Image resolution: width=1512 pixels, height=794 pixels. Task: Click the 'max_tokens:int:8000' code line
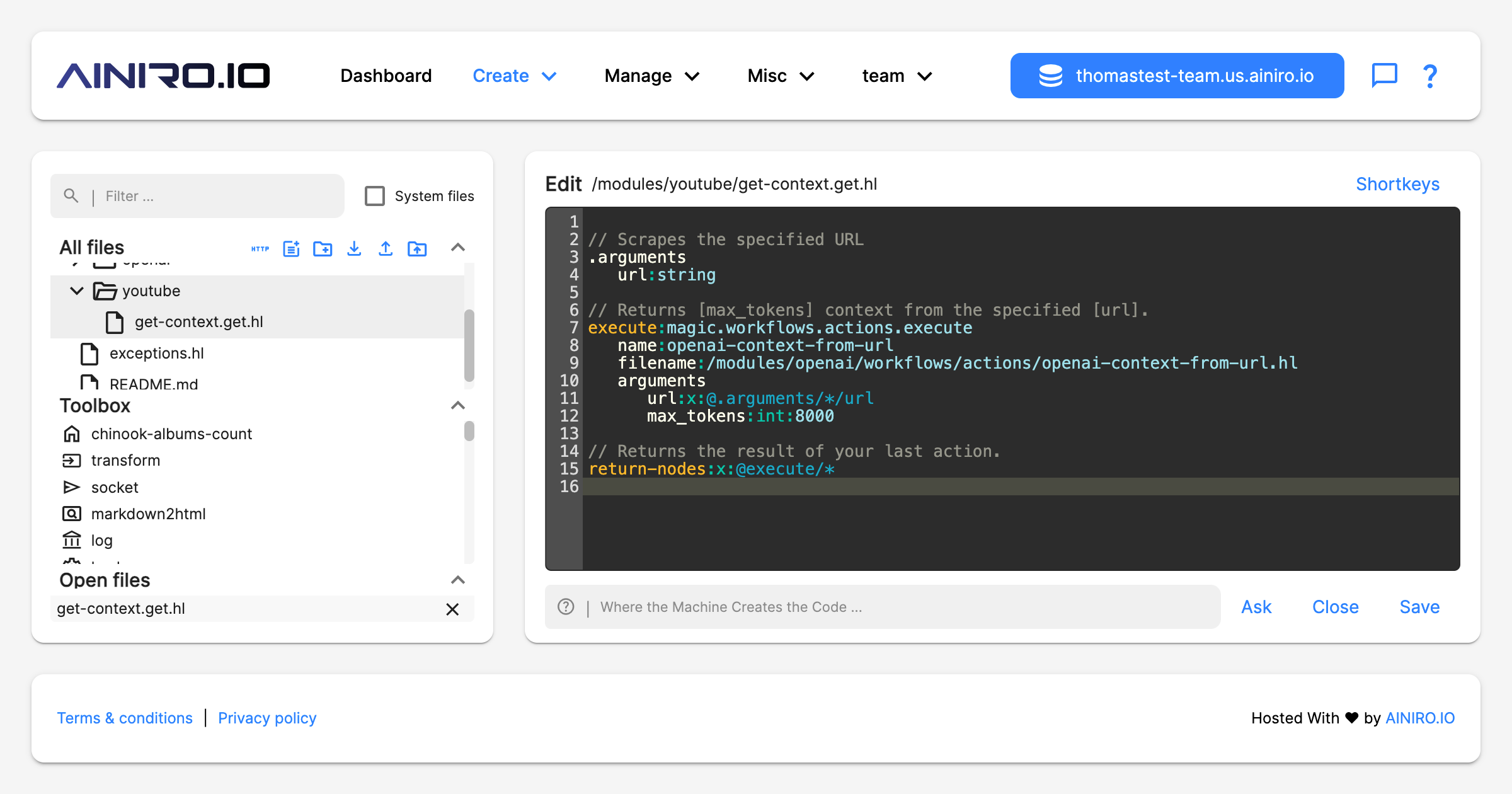pyautogui.click(x=740, y=416)
